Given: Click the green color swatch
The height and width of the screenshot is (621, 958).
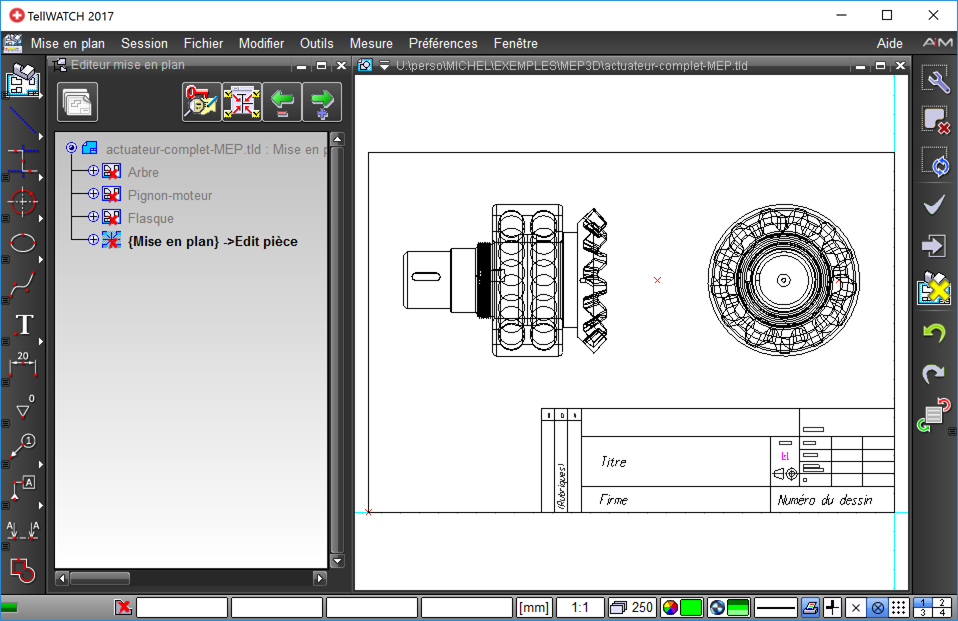Looking at the screenshot, I should pyautogui.click(x=691, y=607).
